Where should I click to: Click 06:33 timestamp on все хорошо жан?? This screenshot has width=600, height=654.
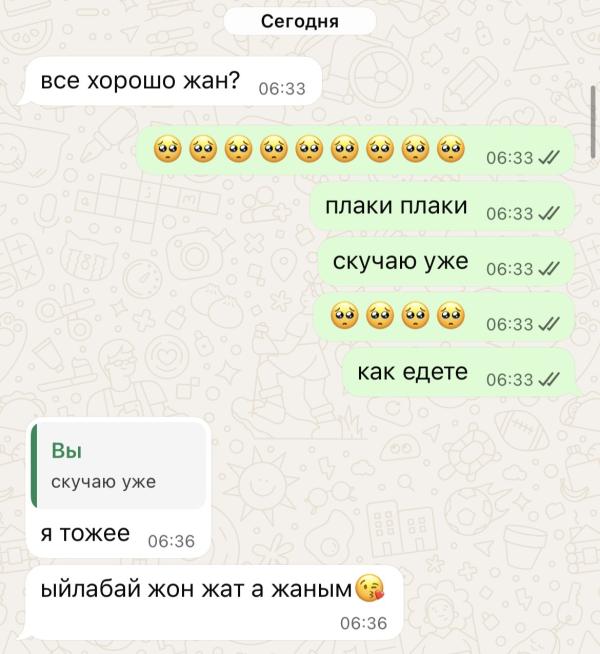[x=282, y=89]
